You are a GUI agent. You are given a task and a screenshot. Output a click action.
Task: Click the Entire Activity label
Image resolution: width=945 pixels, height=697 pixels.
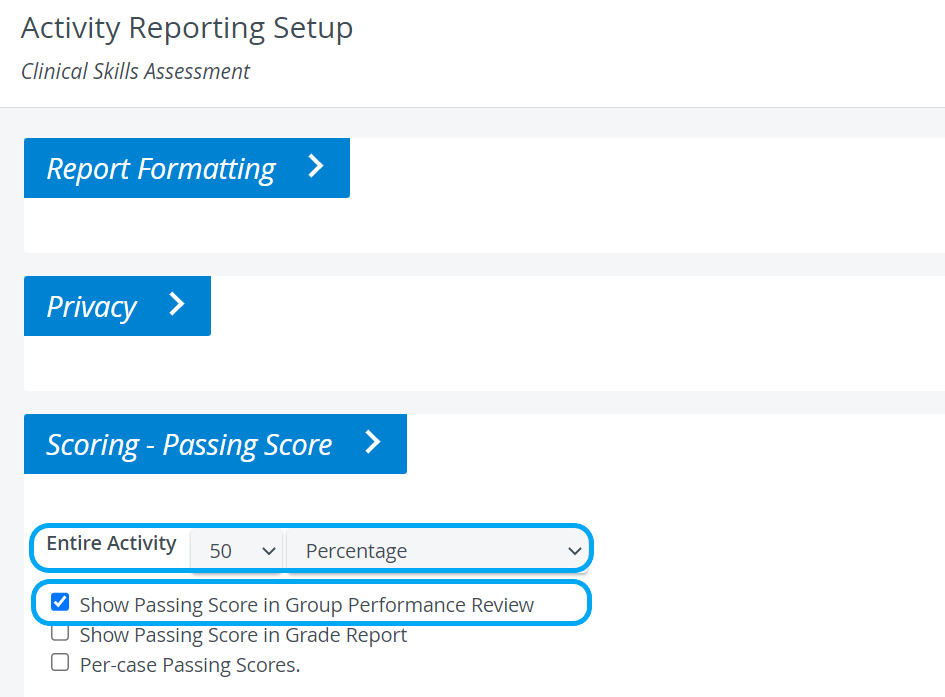point(111,543)
